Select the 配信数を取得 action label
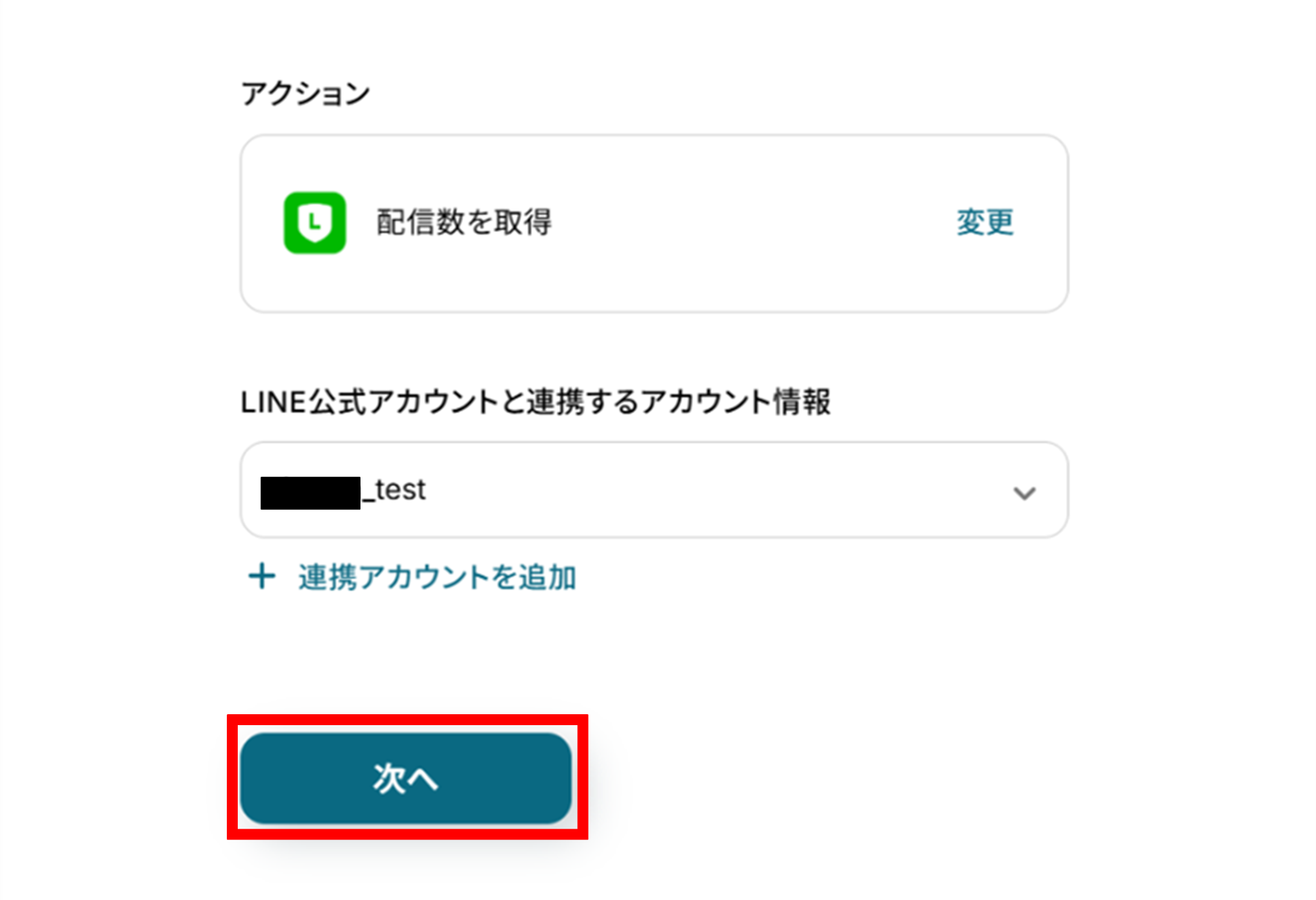Viewport: 1316px width, 900px height. pyautogui.click(x=463, y=222)
